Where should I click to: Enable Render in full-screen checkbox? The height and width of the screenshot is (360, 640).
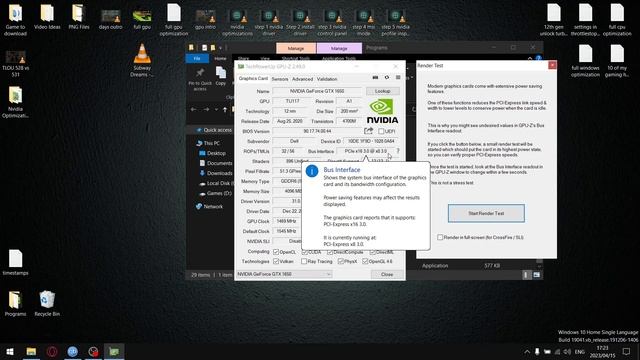pyautogui.click(x=440, y=237)
